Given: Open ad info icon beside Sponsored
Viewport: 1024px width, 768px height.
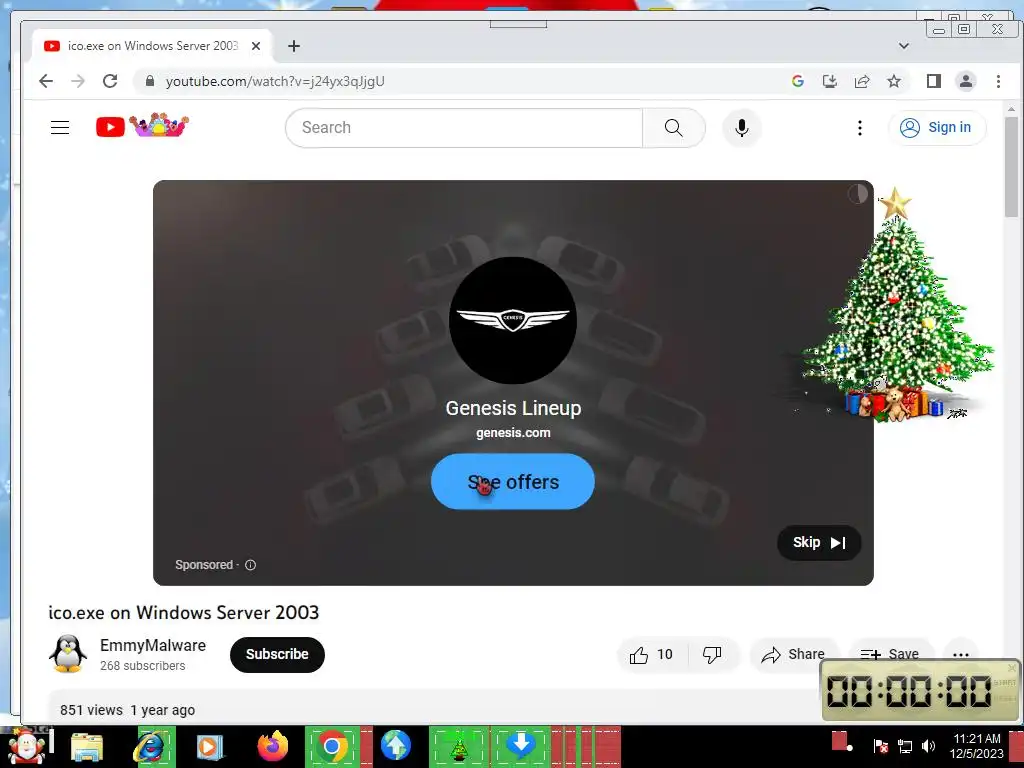Looking at the screenshot, I should click(250, 565).
